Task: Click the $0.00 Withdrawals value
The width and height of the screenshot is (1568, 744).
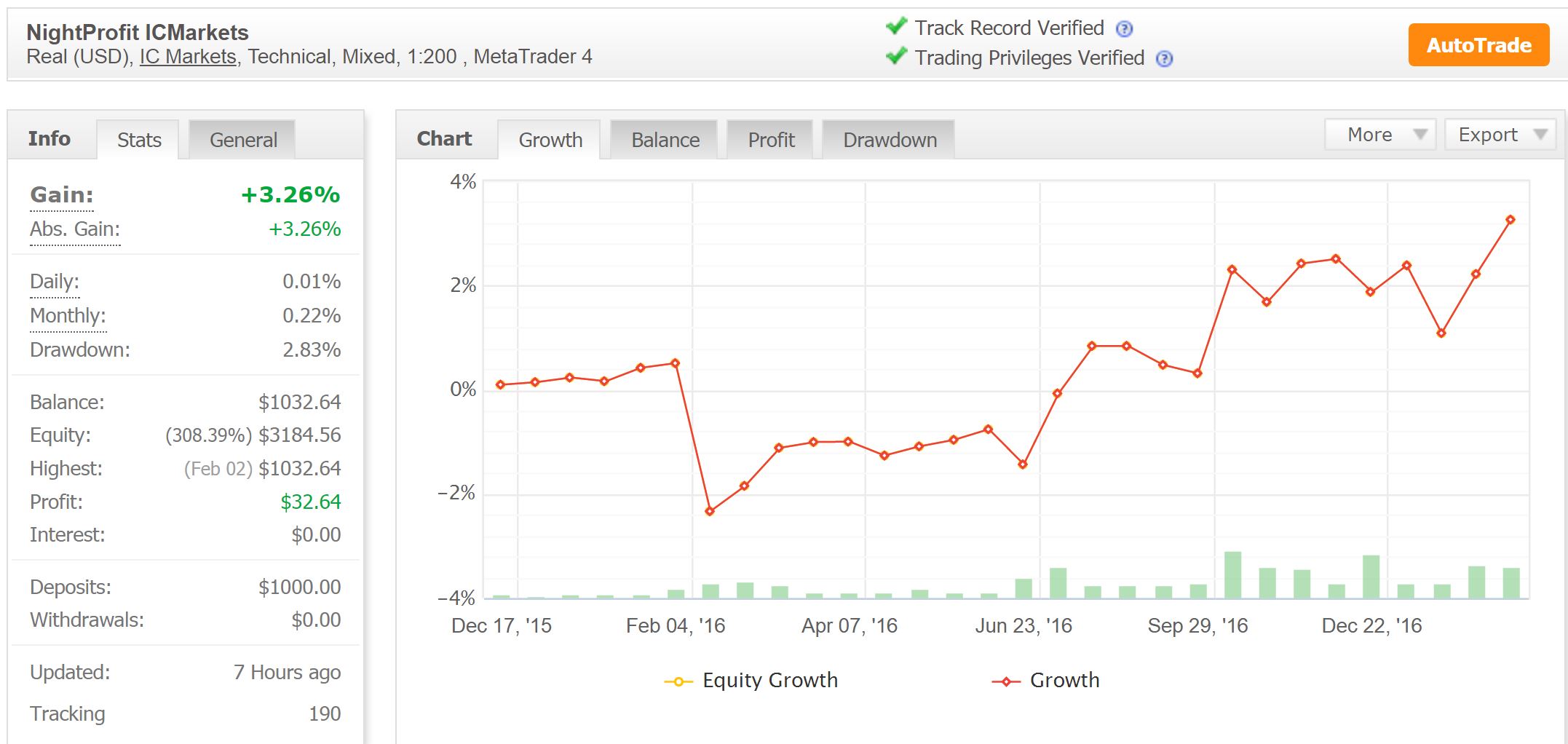Action: (x=316, y=620)
